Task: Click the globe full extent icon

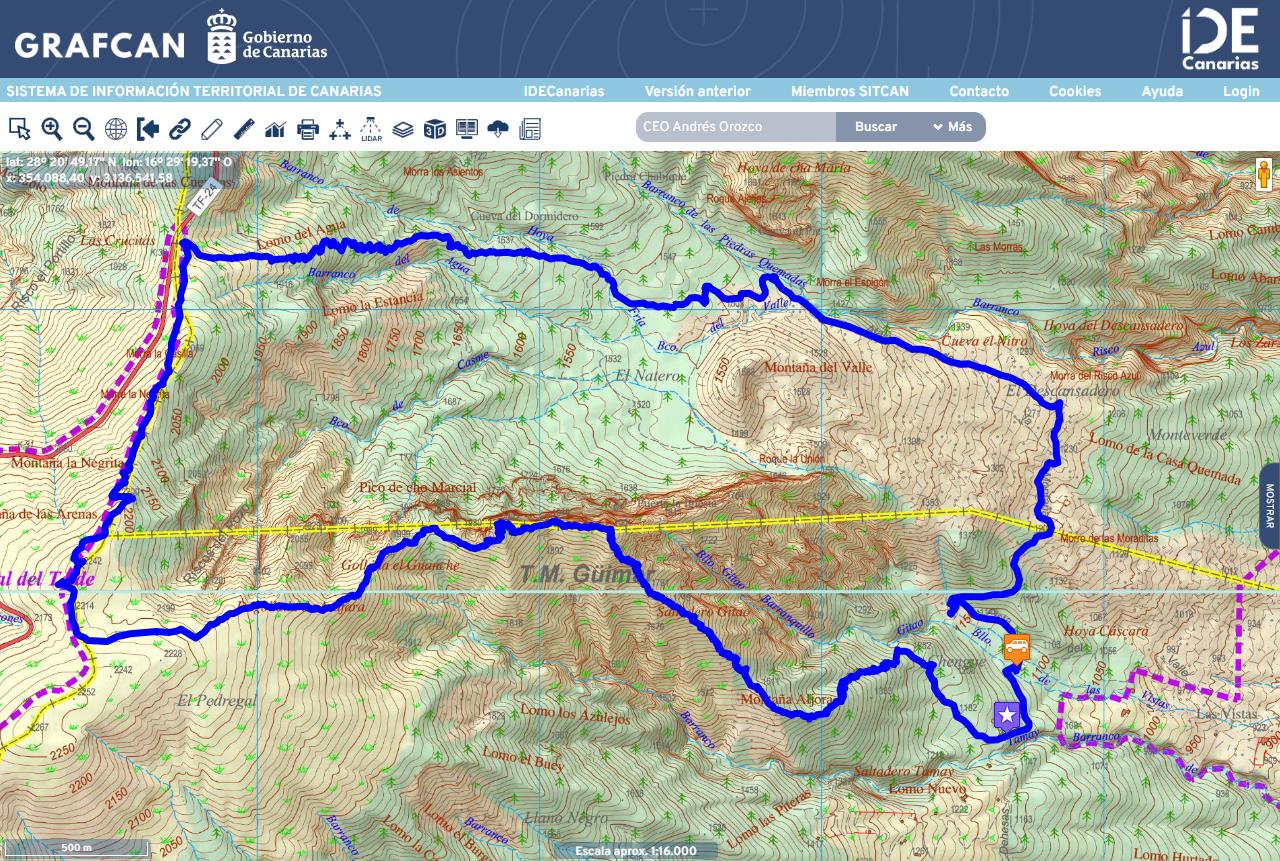Action: pos(116,129)
